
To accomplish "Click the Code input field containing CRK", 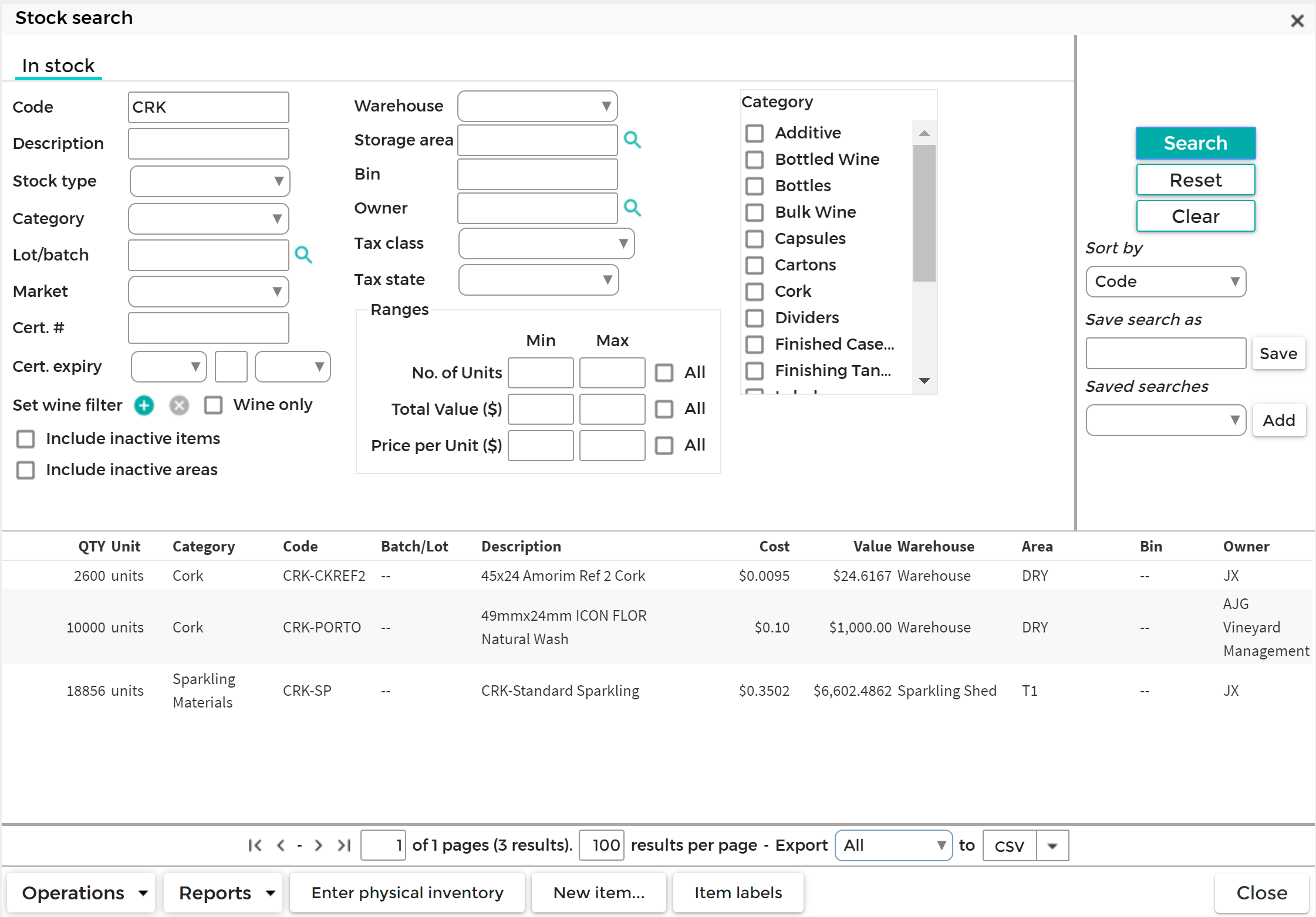I will pyautogui.click(x=208, y=107).
